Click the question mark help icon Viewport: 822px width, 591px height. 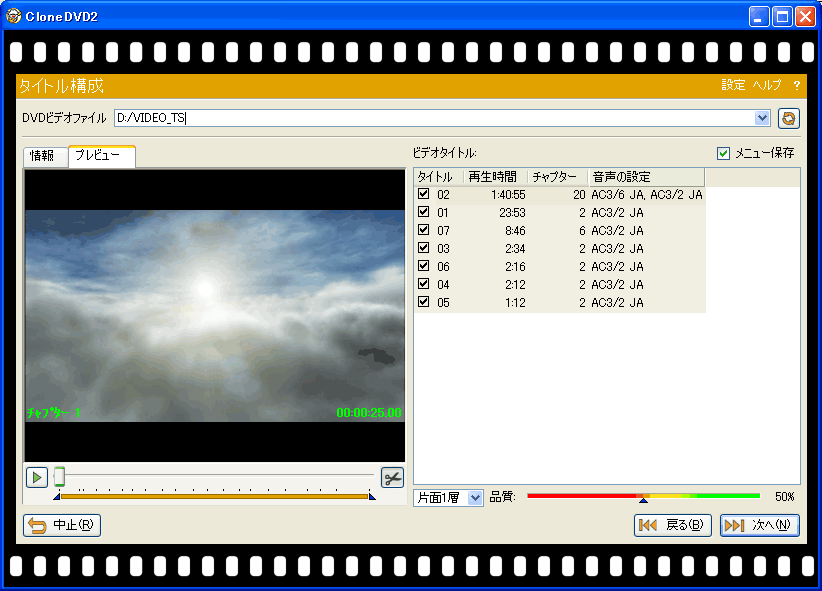[x=796, y=85]
